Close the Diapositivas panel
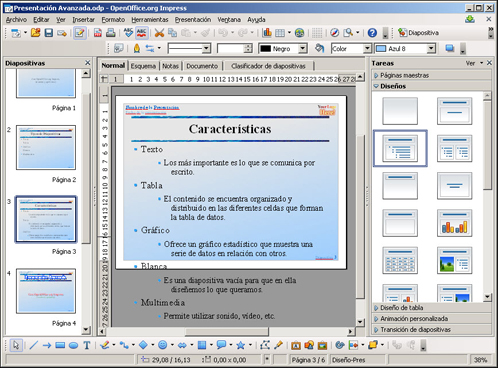The image size is (498, 368). pos(88,63)
